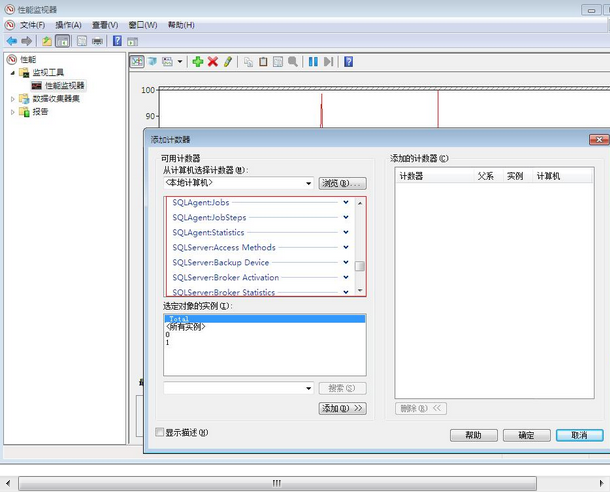This screenshot has height=493, width=614.
Task: Expand the SQLAgent:Statistics counter group
Action: (346, 232)
